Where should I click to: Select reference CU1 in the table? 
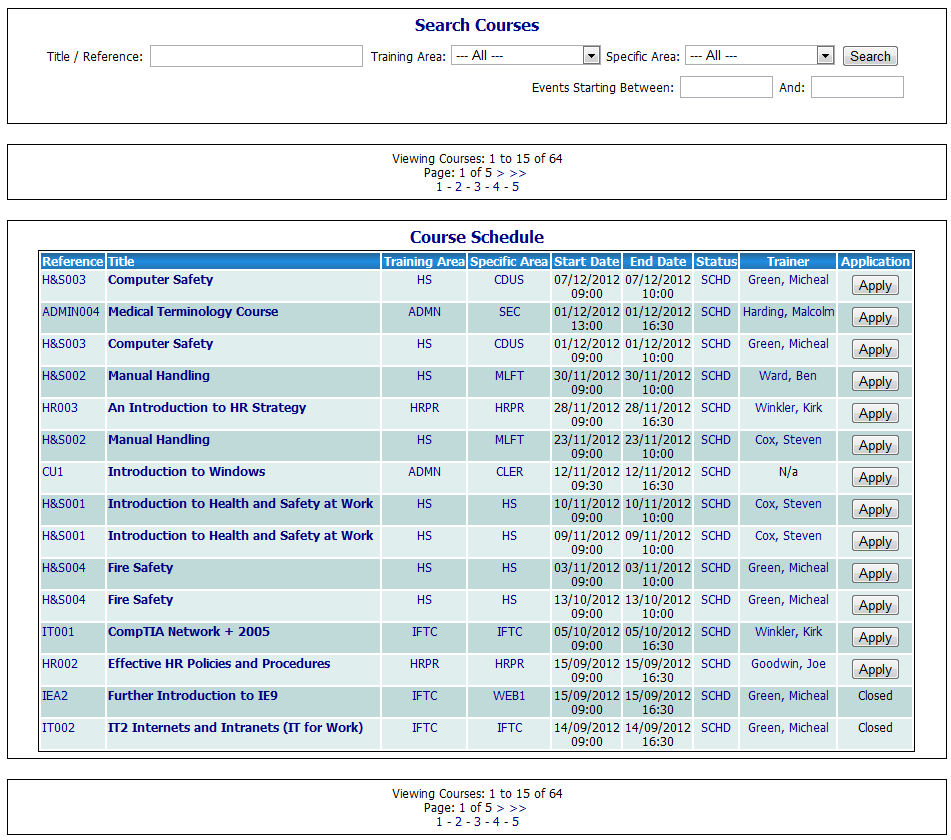coord(53,472)
